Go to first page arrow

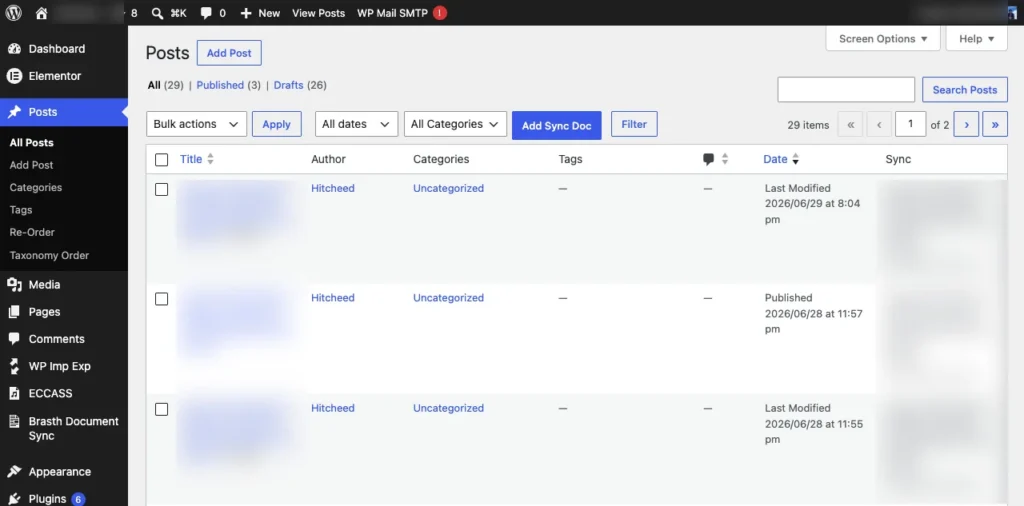coord(850,124)
